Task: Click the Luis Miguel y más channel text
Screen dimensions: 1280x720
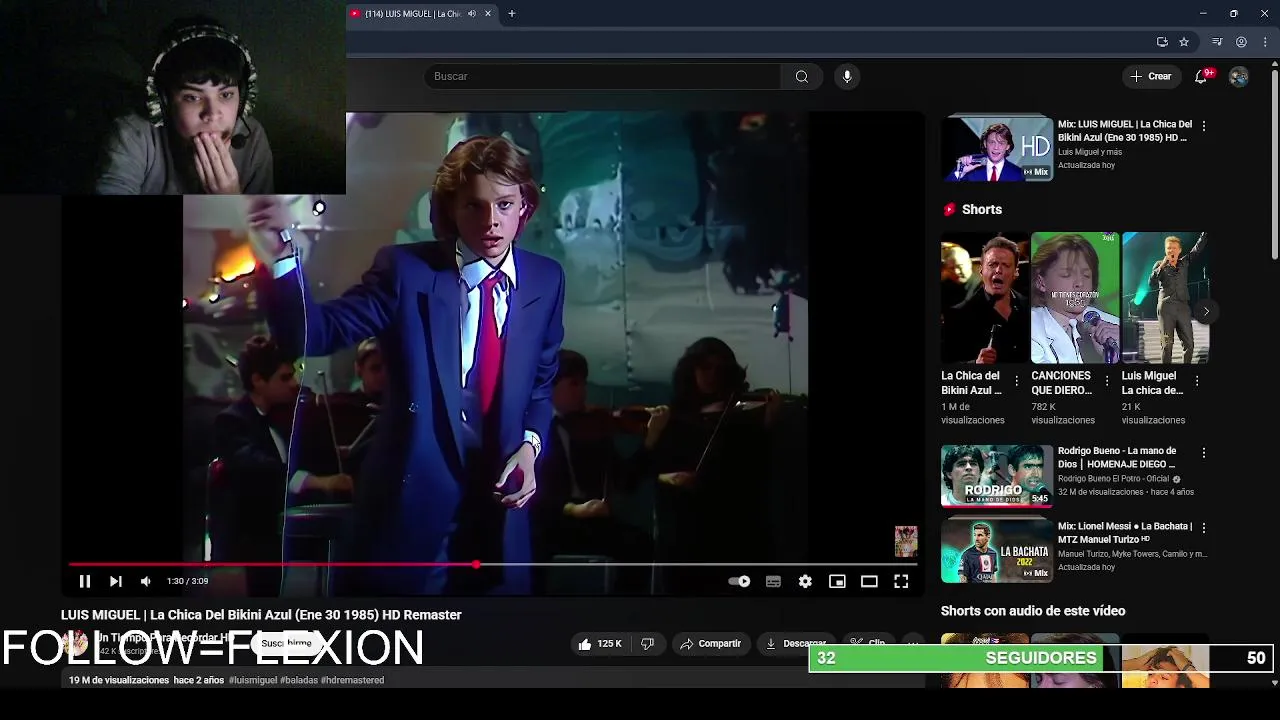Action: [x=1090, y=152]
